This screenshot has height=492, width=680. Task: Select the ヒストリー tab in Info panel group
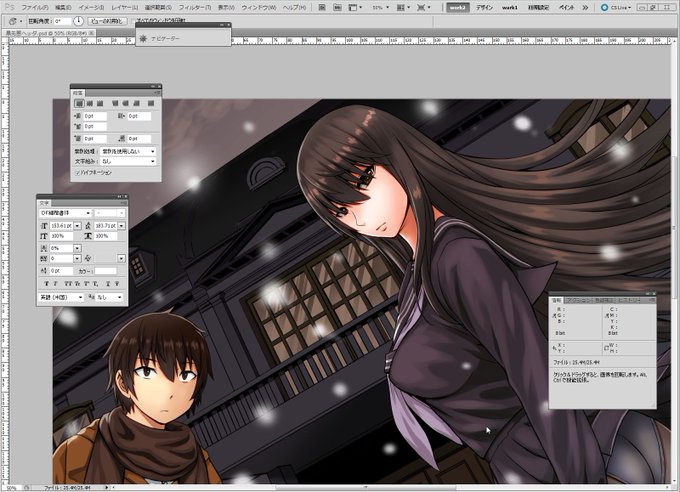(x=629, y=300)
